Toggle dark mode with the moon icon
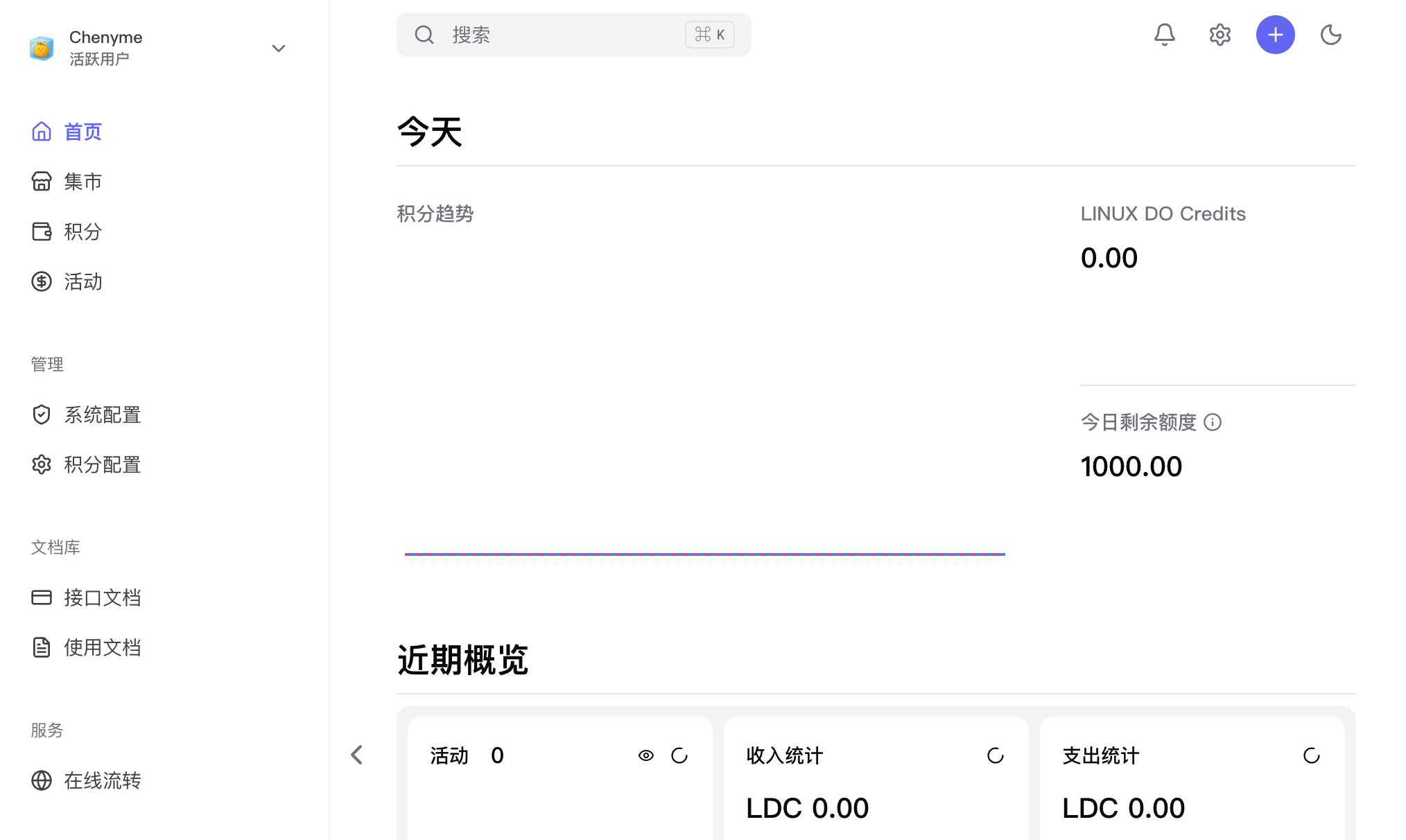Screen dimensions: 1406x840 coord(1330,35)
